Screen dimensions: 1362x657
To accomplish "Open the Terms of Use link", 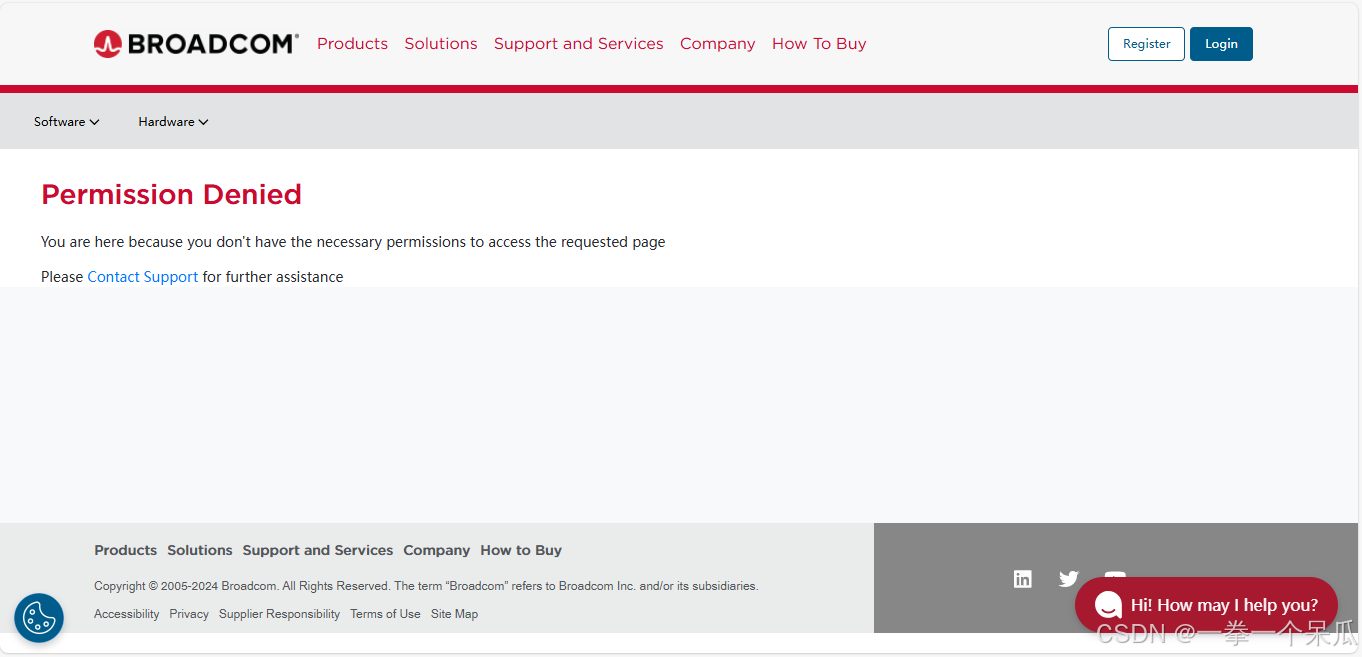I will tap(385, 614).
